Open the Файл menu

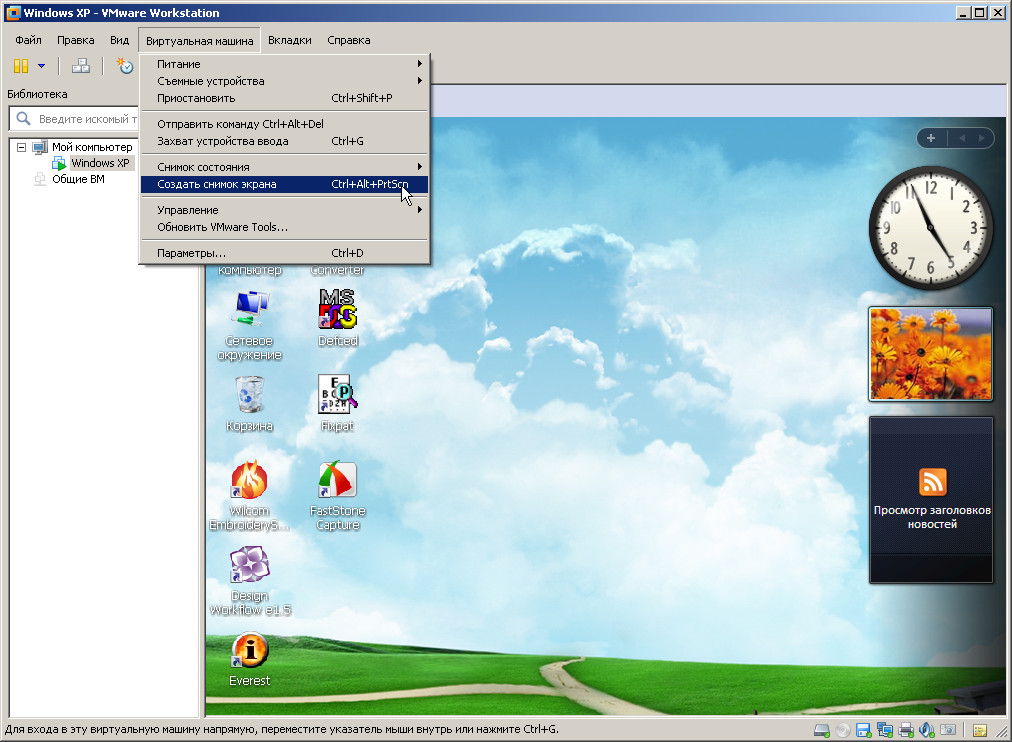click(x=28, y=40)
